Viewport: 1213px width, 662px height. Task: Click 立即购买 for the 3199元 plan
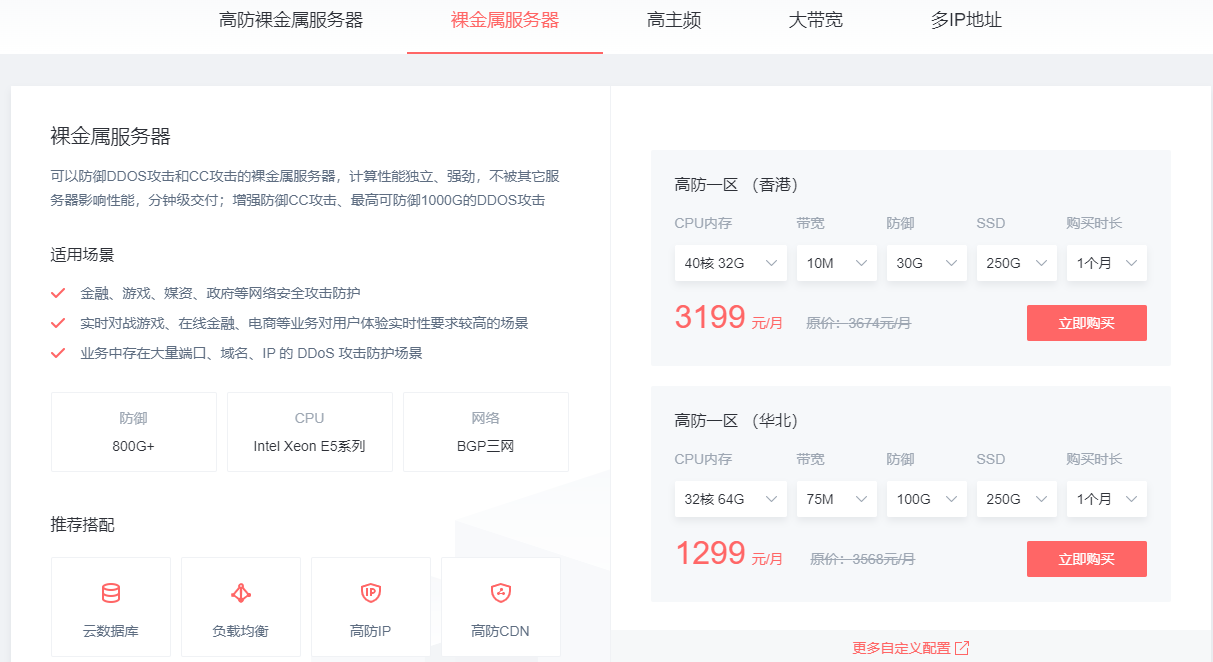click(1087, 323)
